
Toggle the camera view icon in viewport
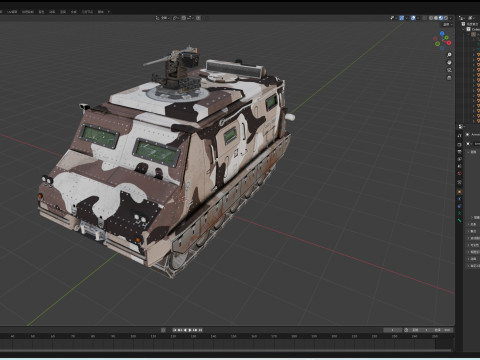(x=449, y=70)
